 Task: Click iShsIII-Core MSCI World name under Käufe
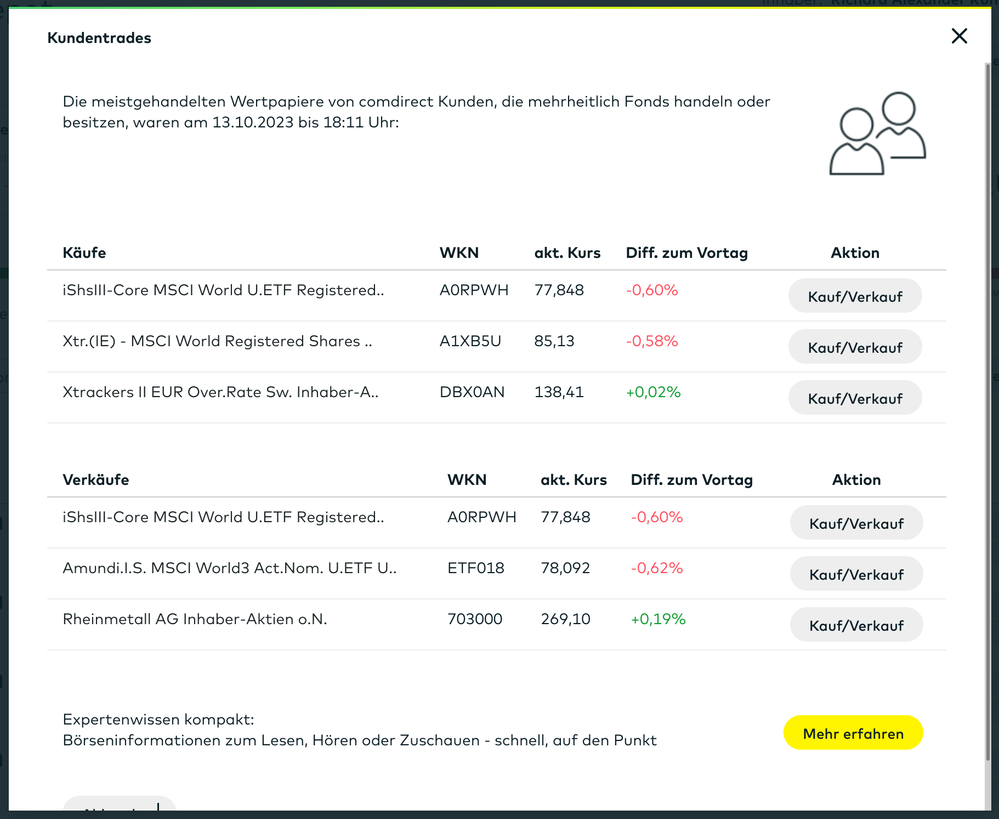click(x=223, y=290)
